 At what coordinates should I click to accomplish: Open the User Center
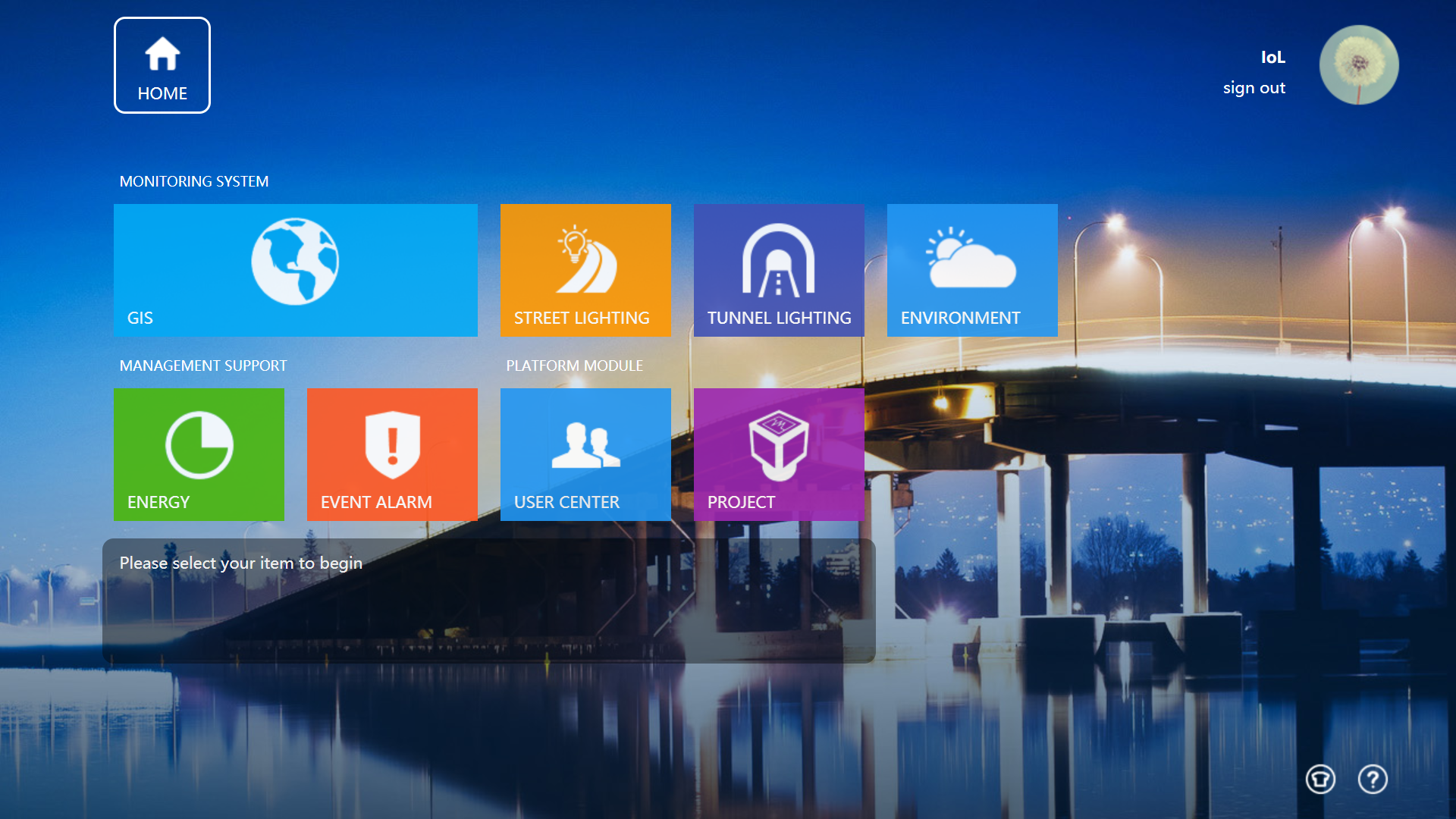pos(585,454)
